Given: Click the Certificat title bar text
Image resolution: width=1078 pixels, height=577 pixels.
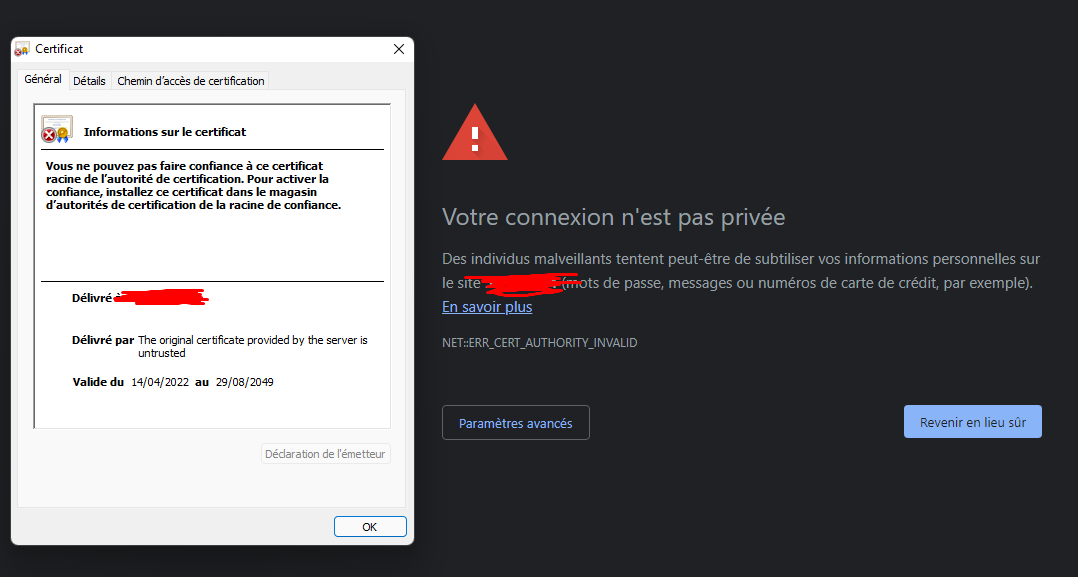Looking at the screenshot, I should 59,49.
